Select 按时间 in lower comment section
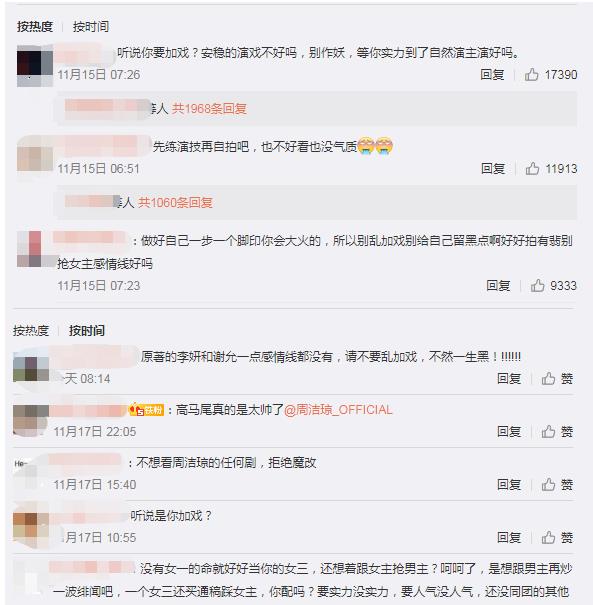The height and width of the screenshot is (605, 593). (87, 331)
